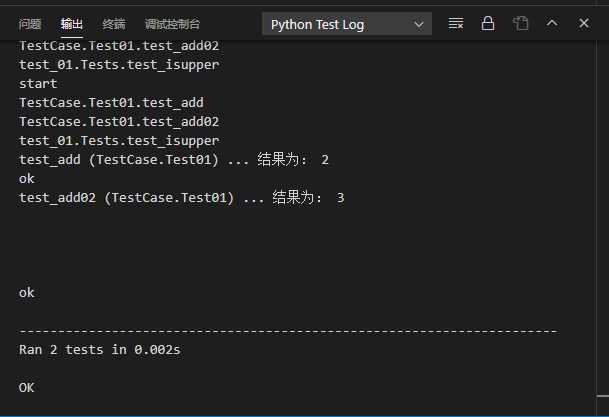Select the 输出 tab

point(72,24)
